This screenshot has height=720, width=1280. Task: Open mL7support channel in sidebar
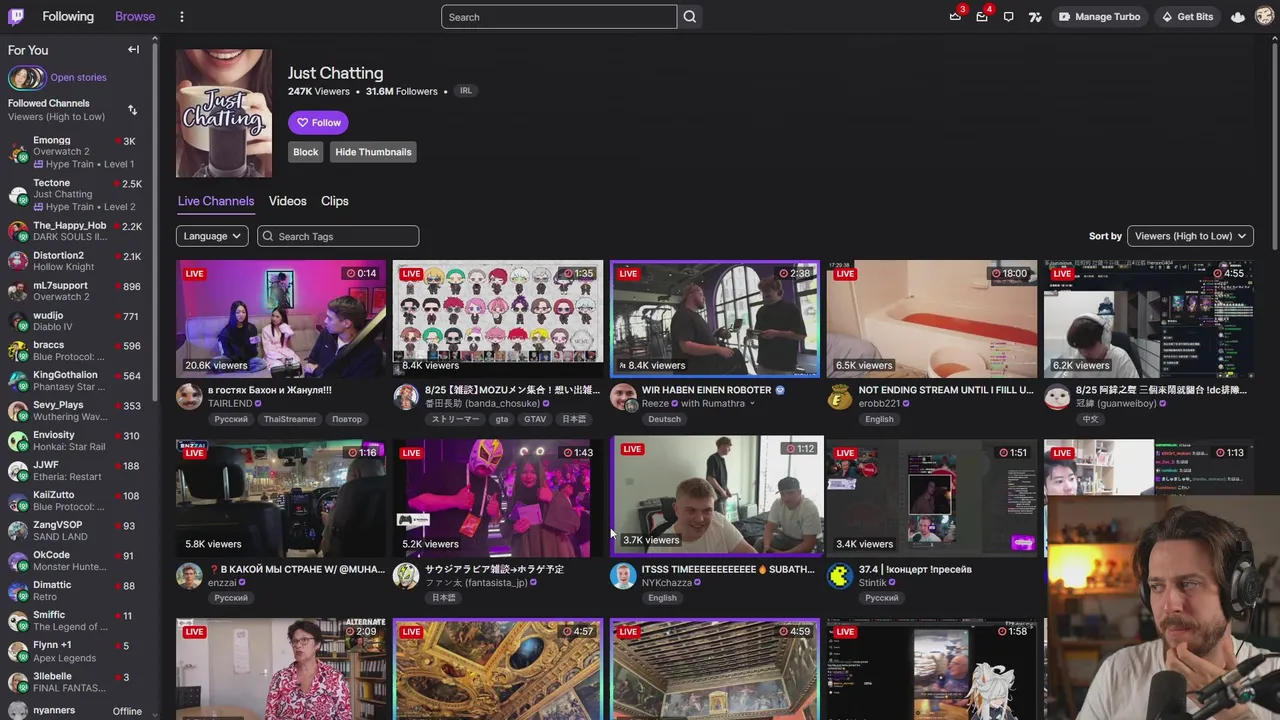click(x=75, y=291)
